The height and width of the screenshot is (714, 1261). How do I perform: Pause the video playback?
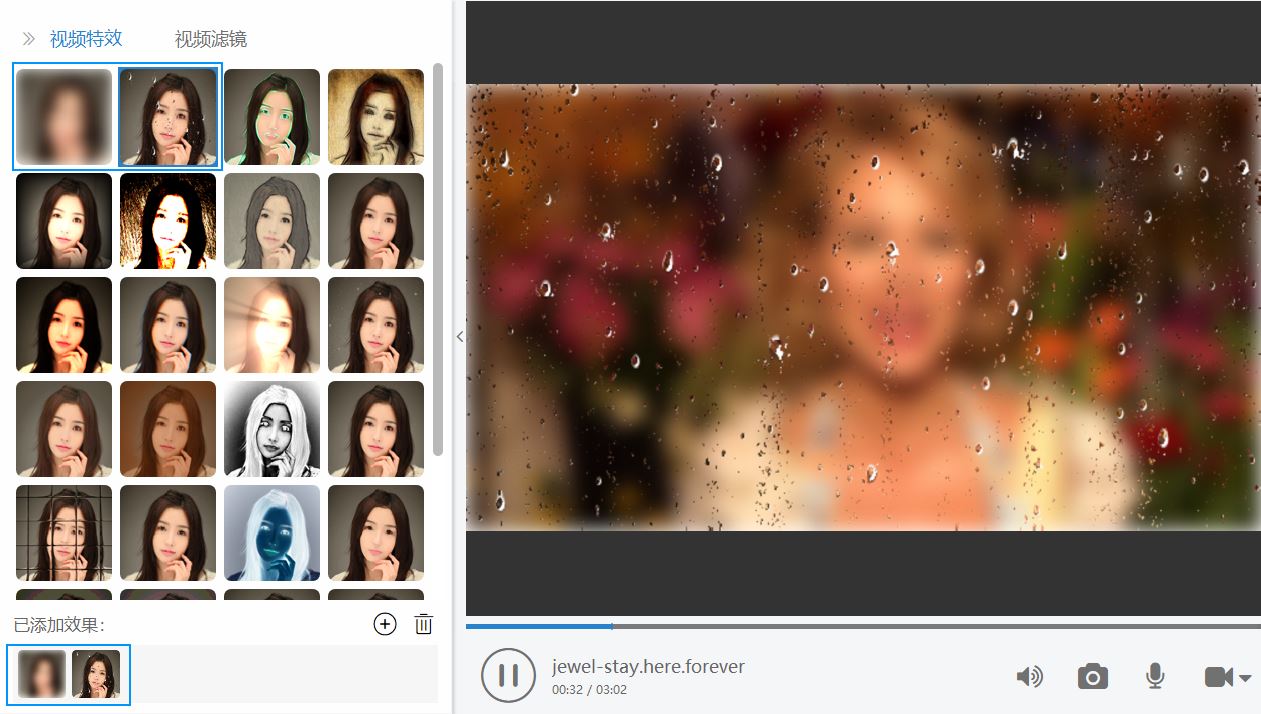(x=508, y=675)
